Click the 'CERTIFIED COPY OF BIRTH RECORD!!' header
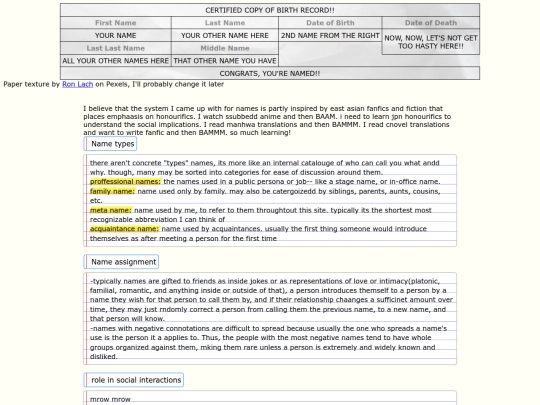Viewport: 540px width, 405px height. click(x=270, y=10)
